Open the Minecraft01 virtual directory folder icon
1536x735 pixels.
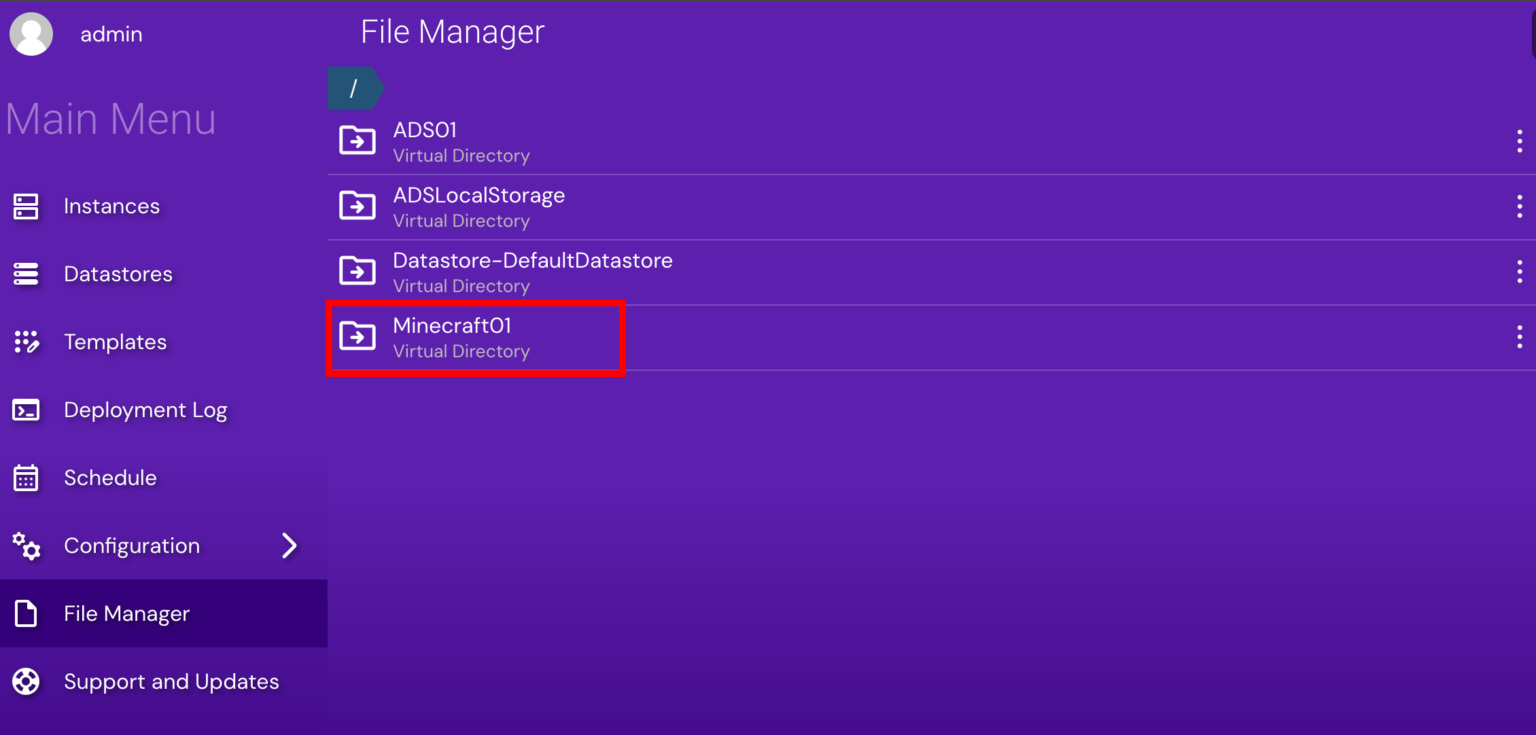coord(357,336)
